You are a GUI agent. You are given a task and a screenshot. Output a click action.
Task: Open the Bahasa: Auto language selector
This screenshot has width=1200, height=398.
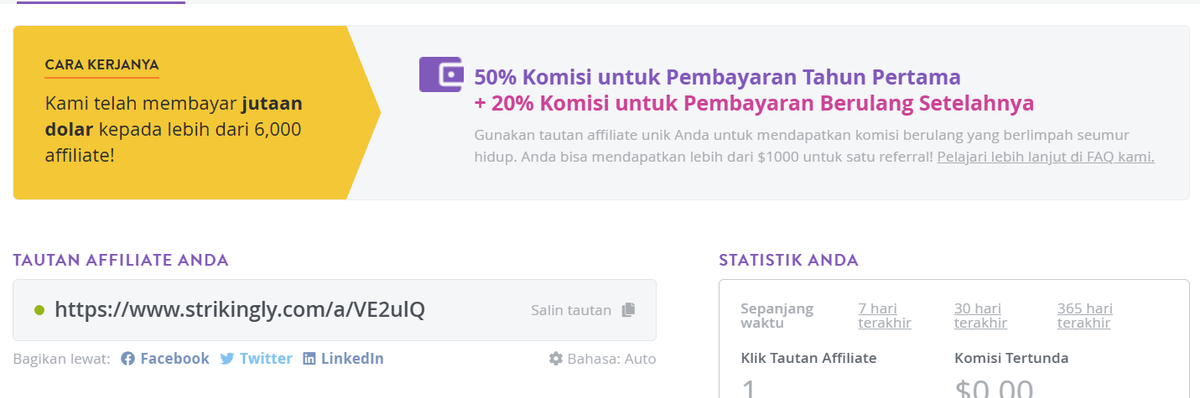point(602,359)
